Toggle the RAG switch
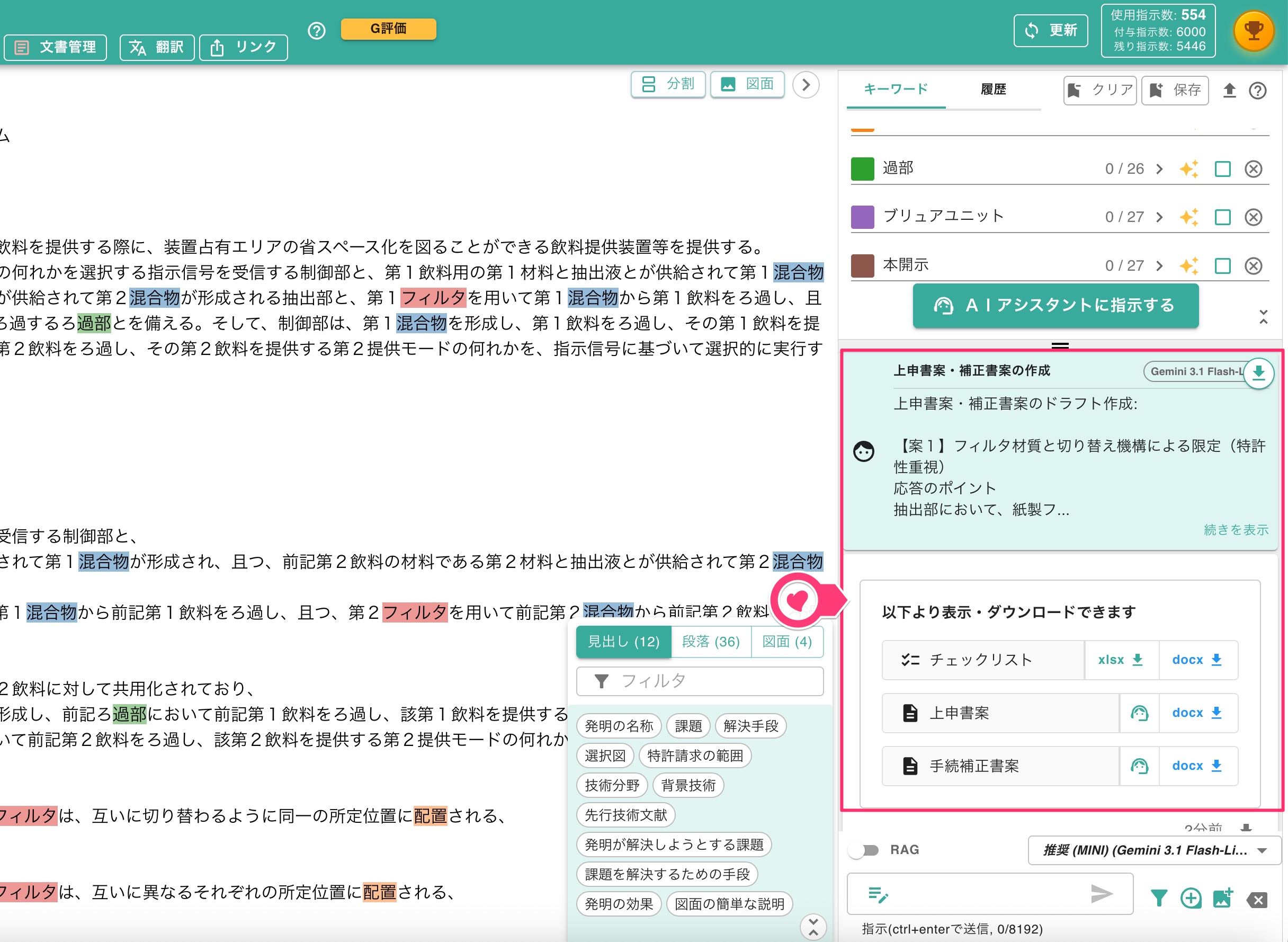The width and height of the screenshot is (1288, 942). click(864, 850)
